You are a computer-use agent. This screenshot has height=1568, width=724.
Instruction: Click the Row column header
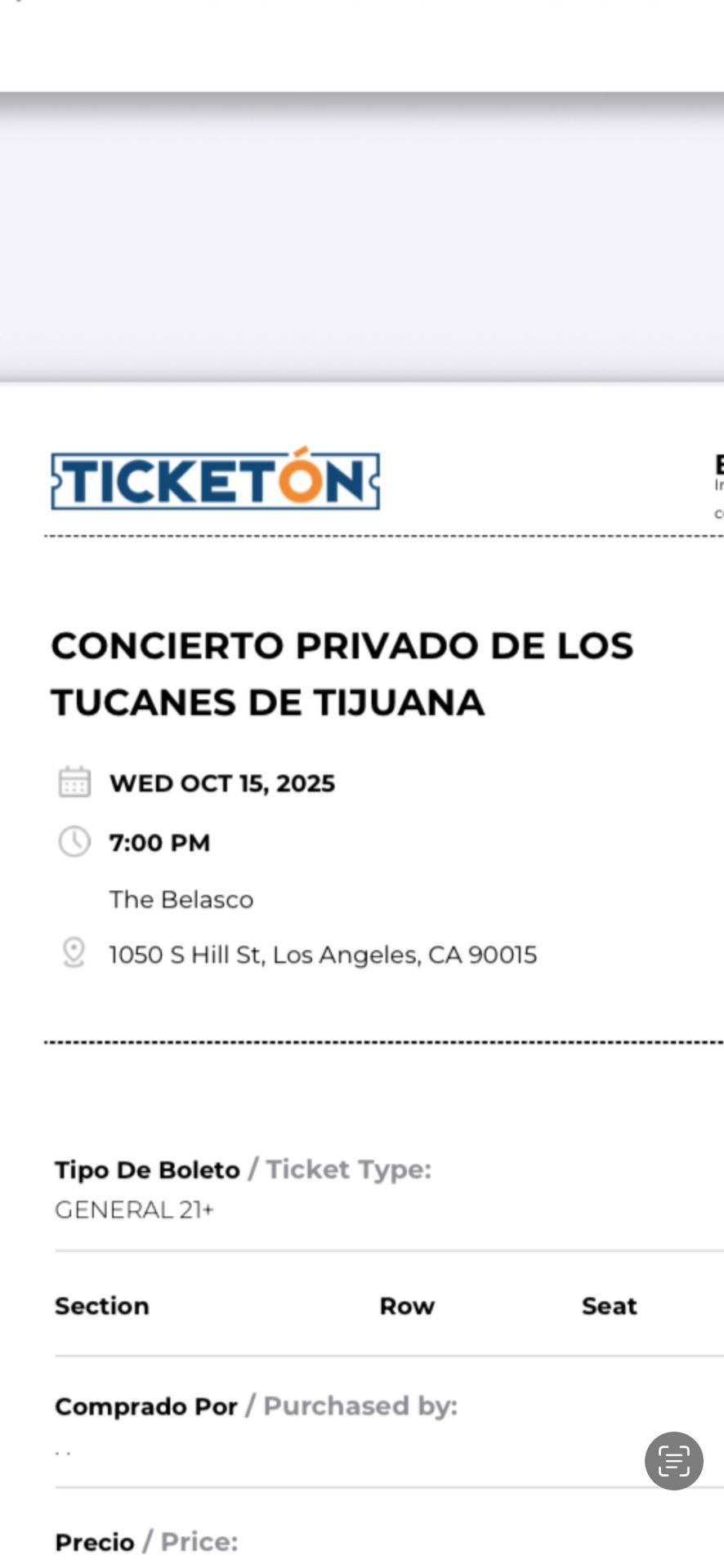[407, 1306]
